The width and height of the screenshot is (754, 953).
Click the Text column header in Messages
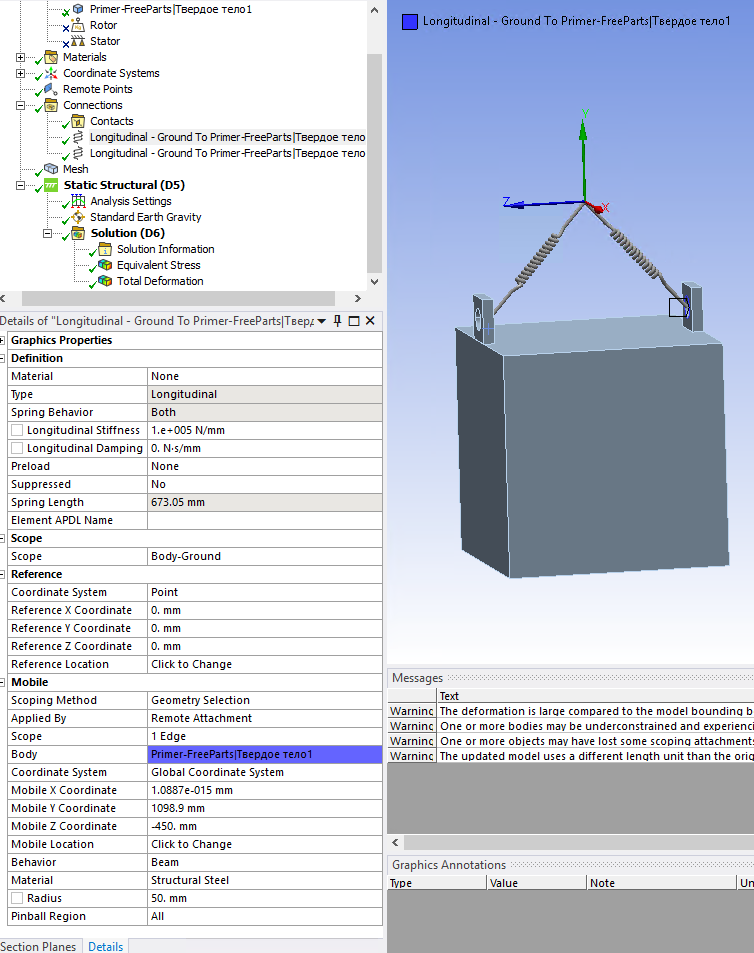point(595,696)
